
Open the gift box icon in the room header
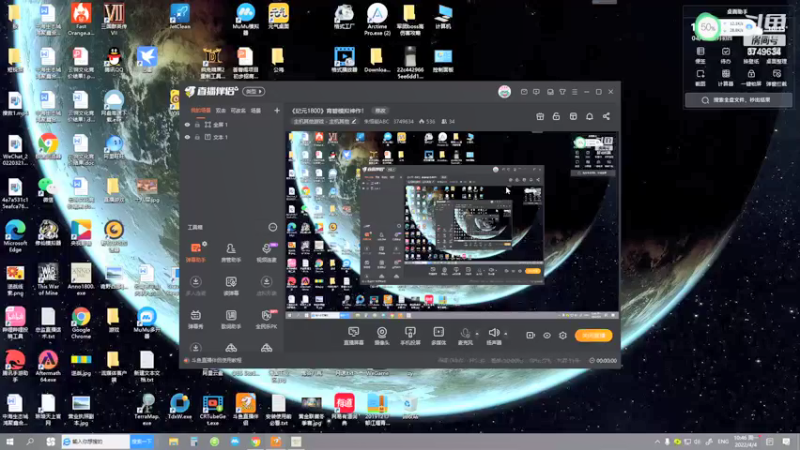540,116
